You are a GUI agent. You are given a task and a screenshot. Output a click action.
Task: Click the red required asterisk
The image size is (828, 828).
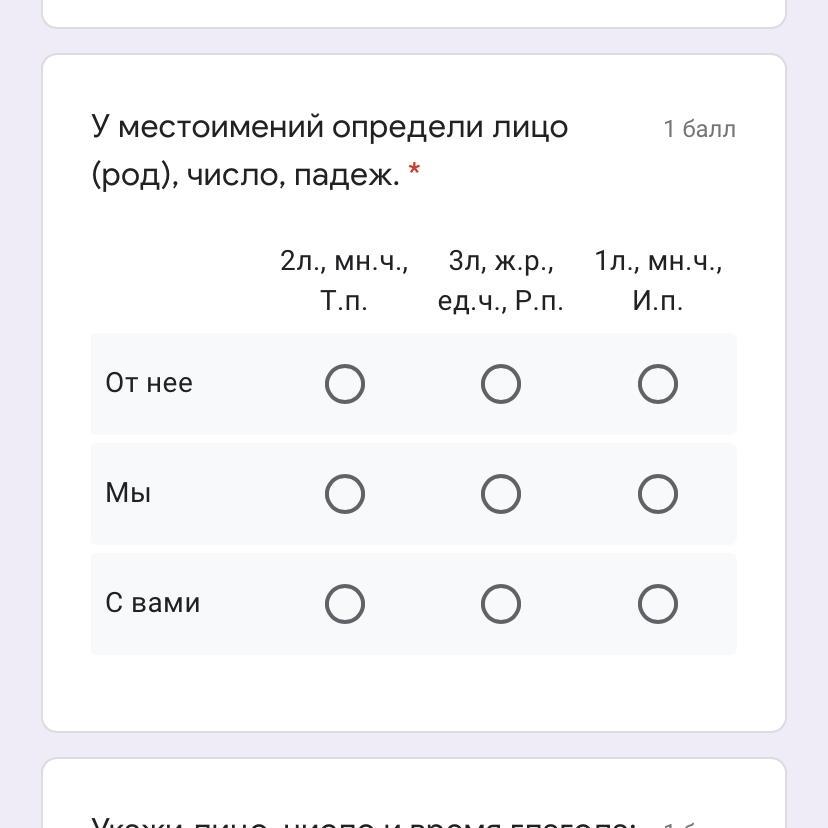(x=414, y=169)
